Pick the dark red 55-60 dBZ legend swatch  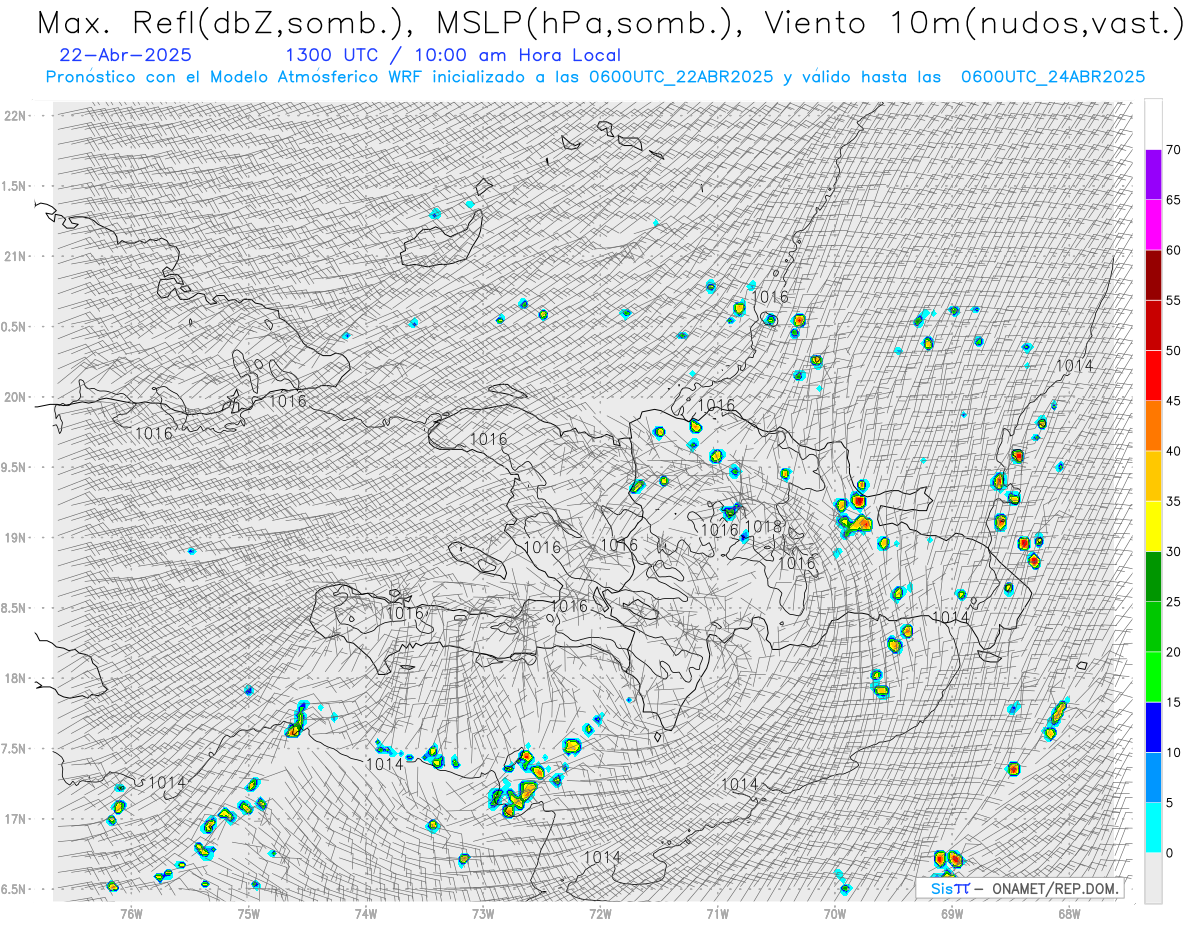point(1153,275)
